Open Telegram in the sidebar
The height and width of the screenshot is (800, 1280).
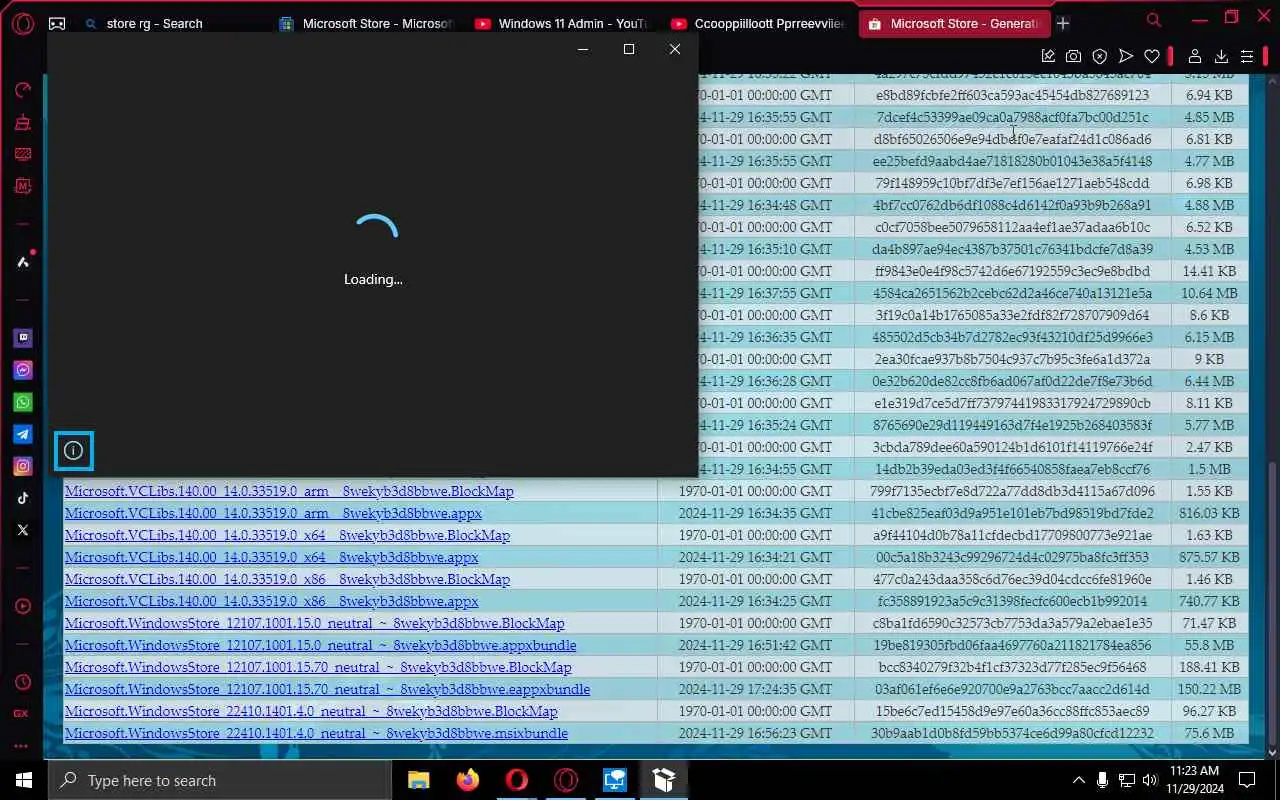pyautogui.click(x=22, y=434)
